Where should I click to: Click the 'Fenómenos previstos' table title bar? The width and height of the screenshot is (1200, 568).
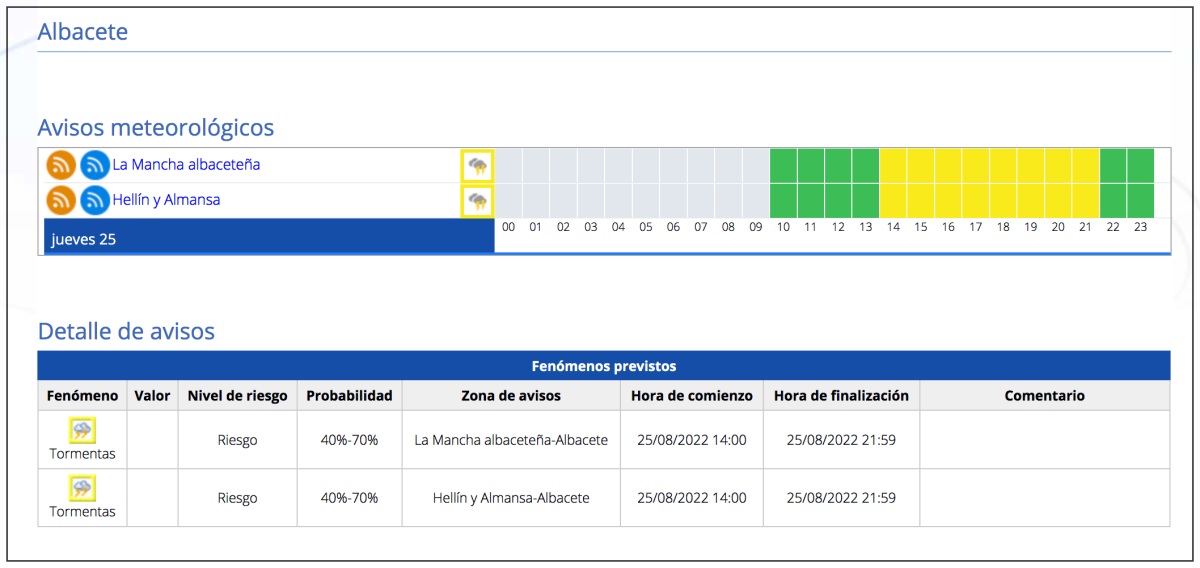(x=603, y=366)
